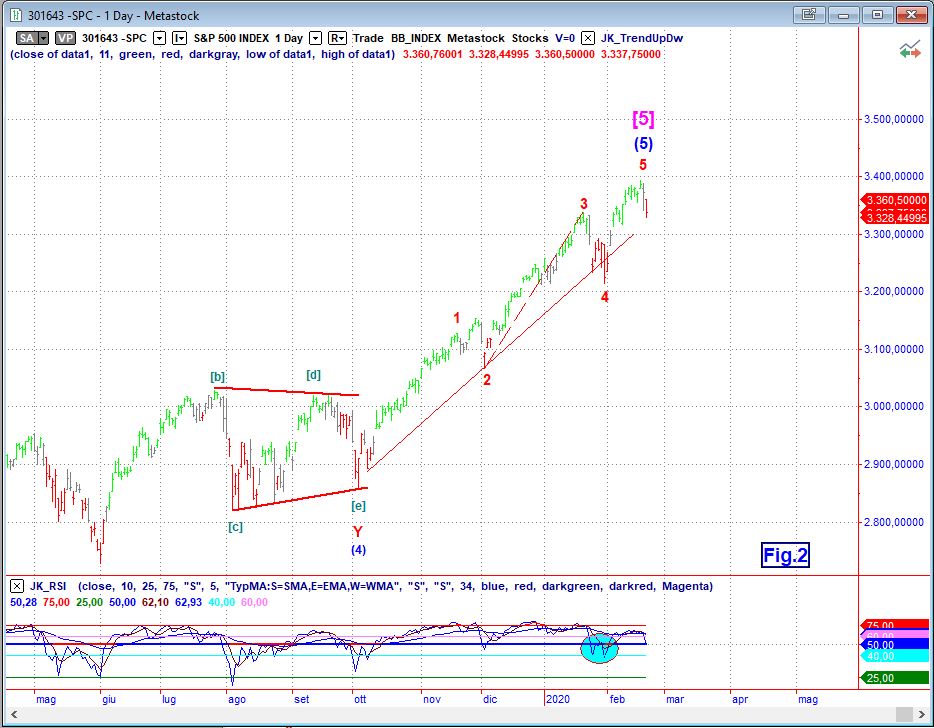Screen dimensions: 934x728
Task: Click the Trade label in the toolbar
Action: pyautogui.click(x=368, y=38)
